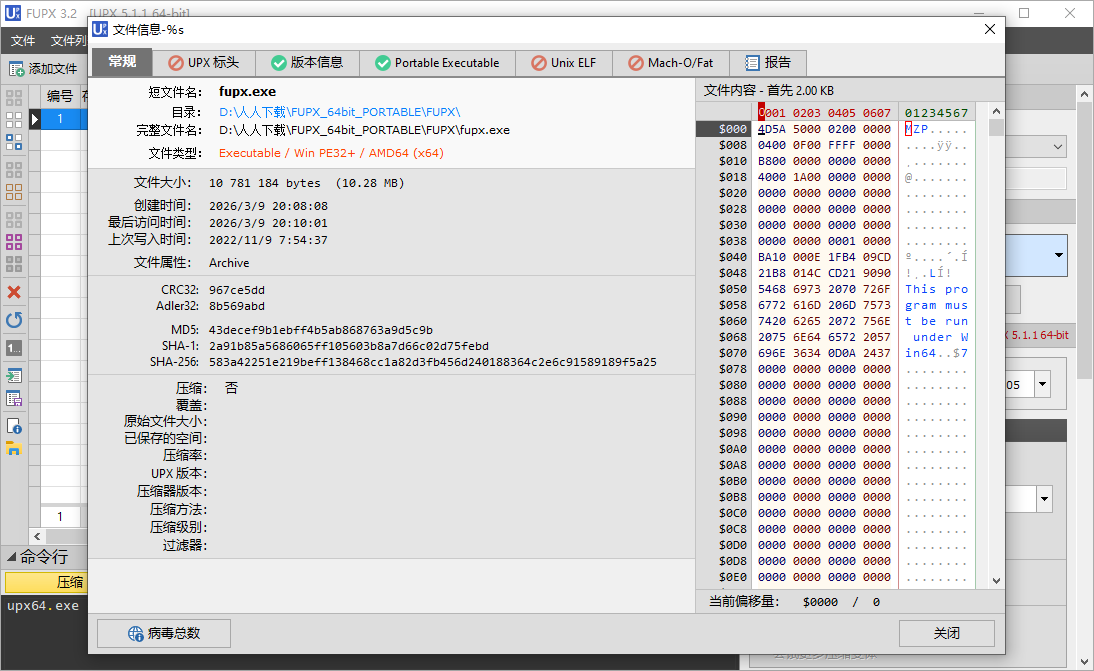1094x671 pixels.
Task: Click the 病毒总数 button
Action: coord(164,633)
